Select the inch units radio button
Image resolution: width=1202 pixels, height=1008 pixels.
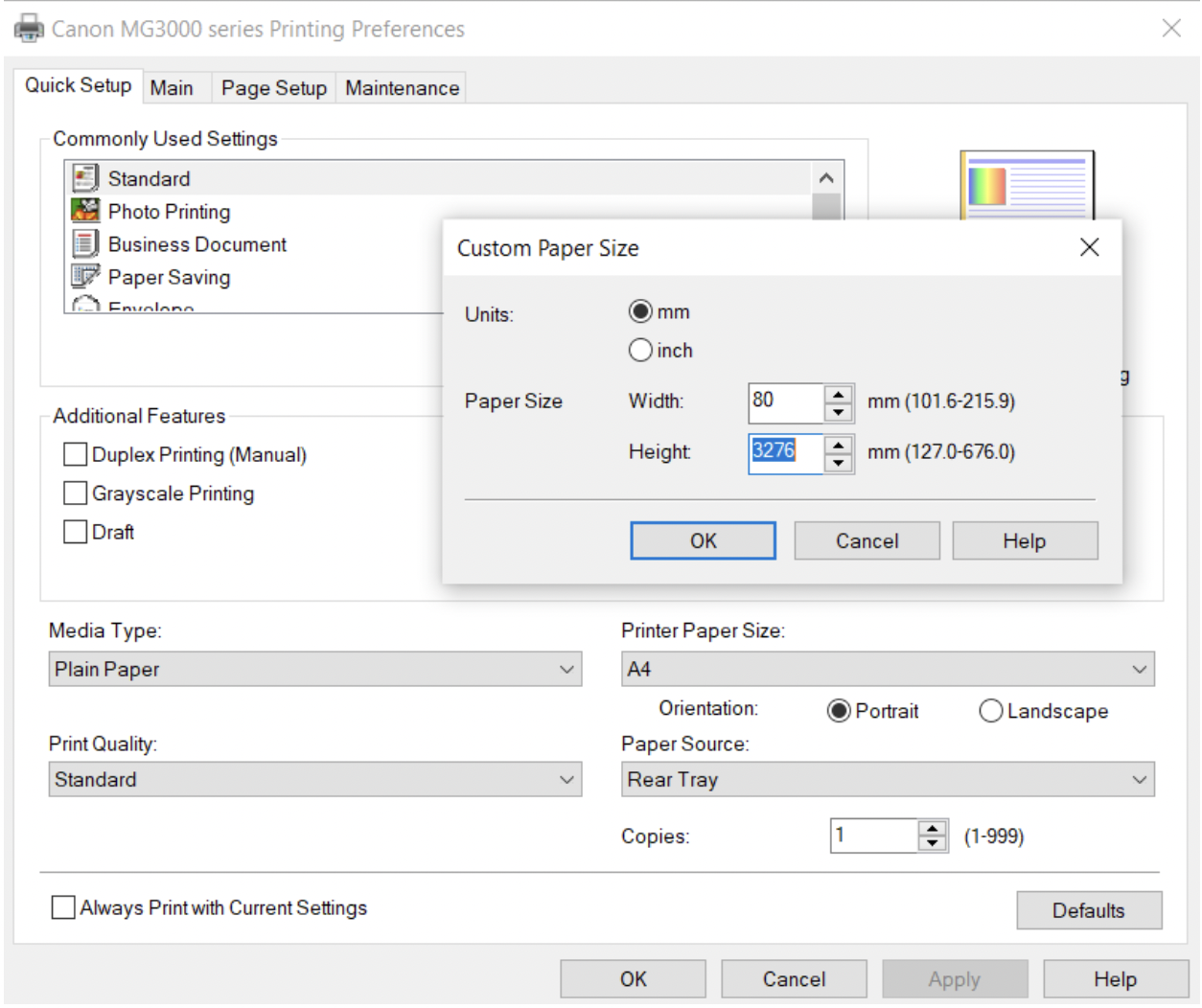640,351
